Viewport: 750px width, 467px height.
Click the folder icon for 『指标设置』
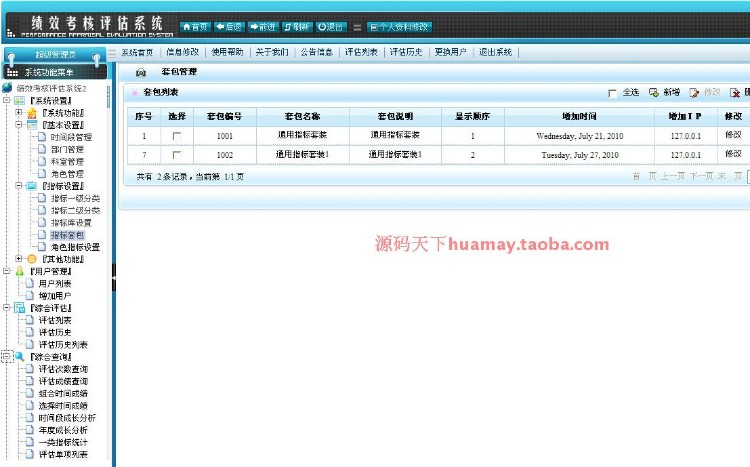tap(32, 186)
